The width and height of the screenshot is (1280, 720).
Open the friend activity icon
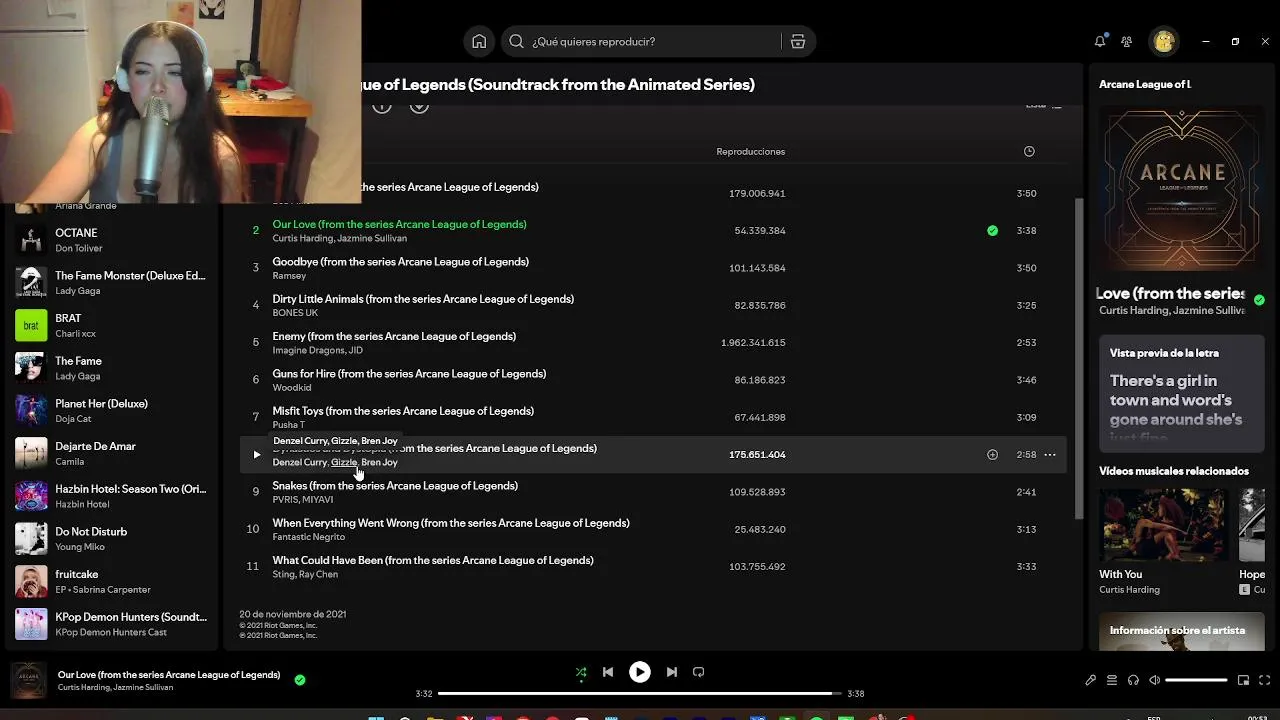[x=1127, y=41]
